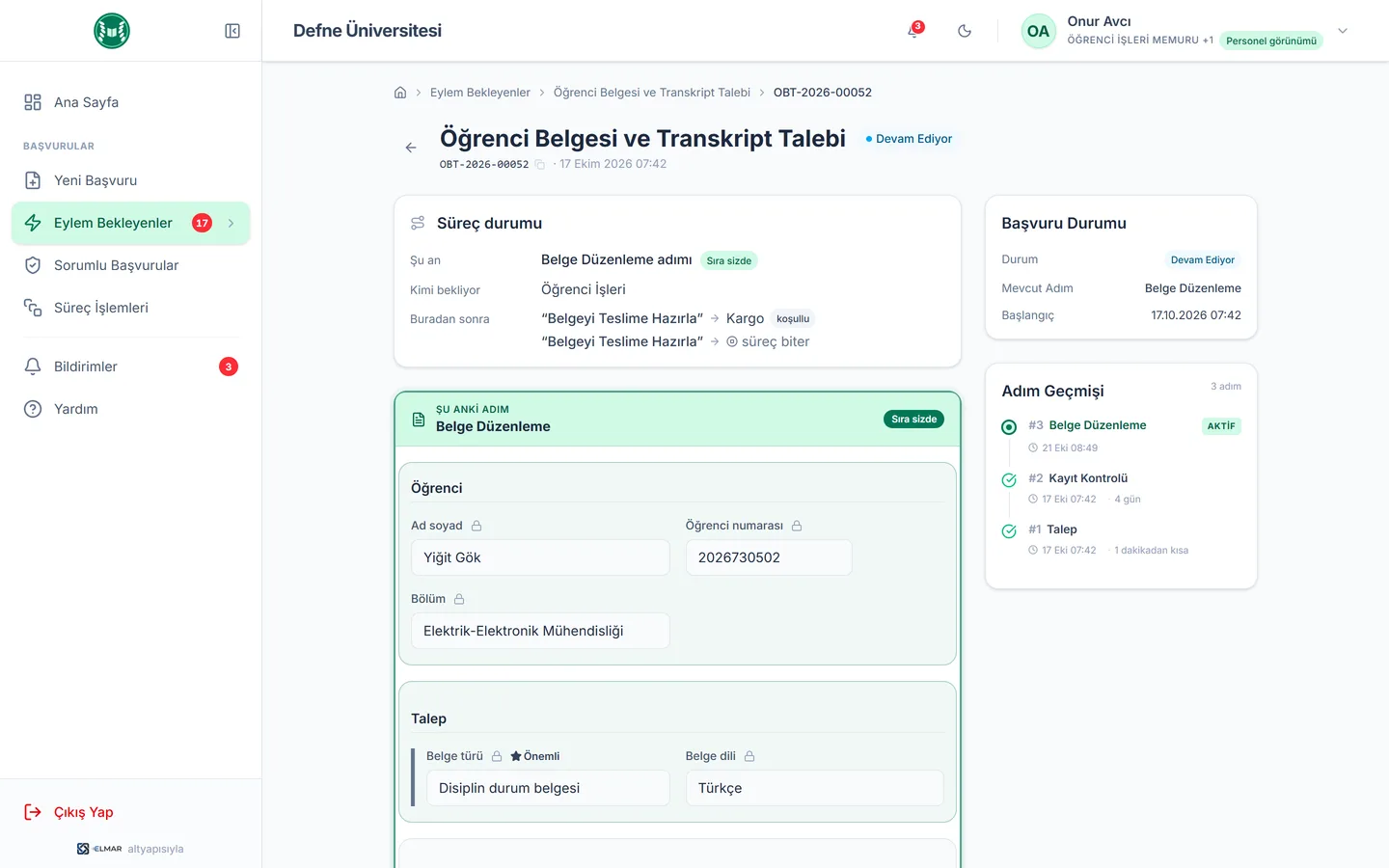Copy the OBT-2026-00052 reference number

pos(540,165)
